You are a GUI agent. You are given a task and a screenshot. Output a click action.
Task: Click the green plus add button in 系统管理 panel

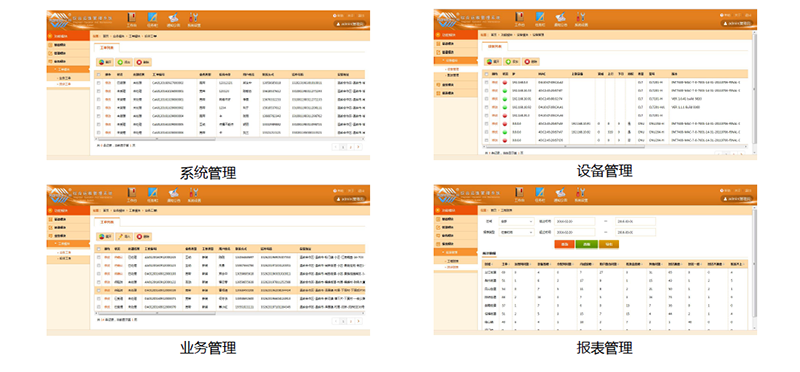coord(123,62)
